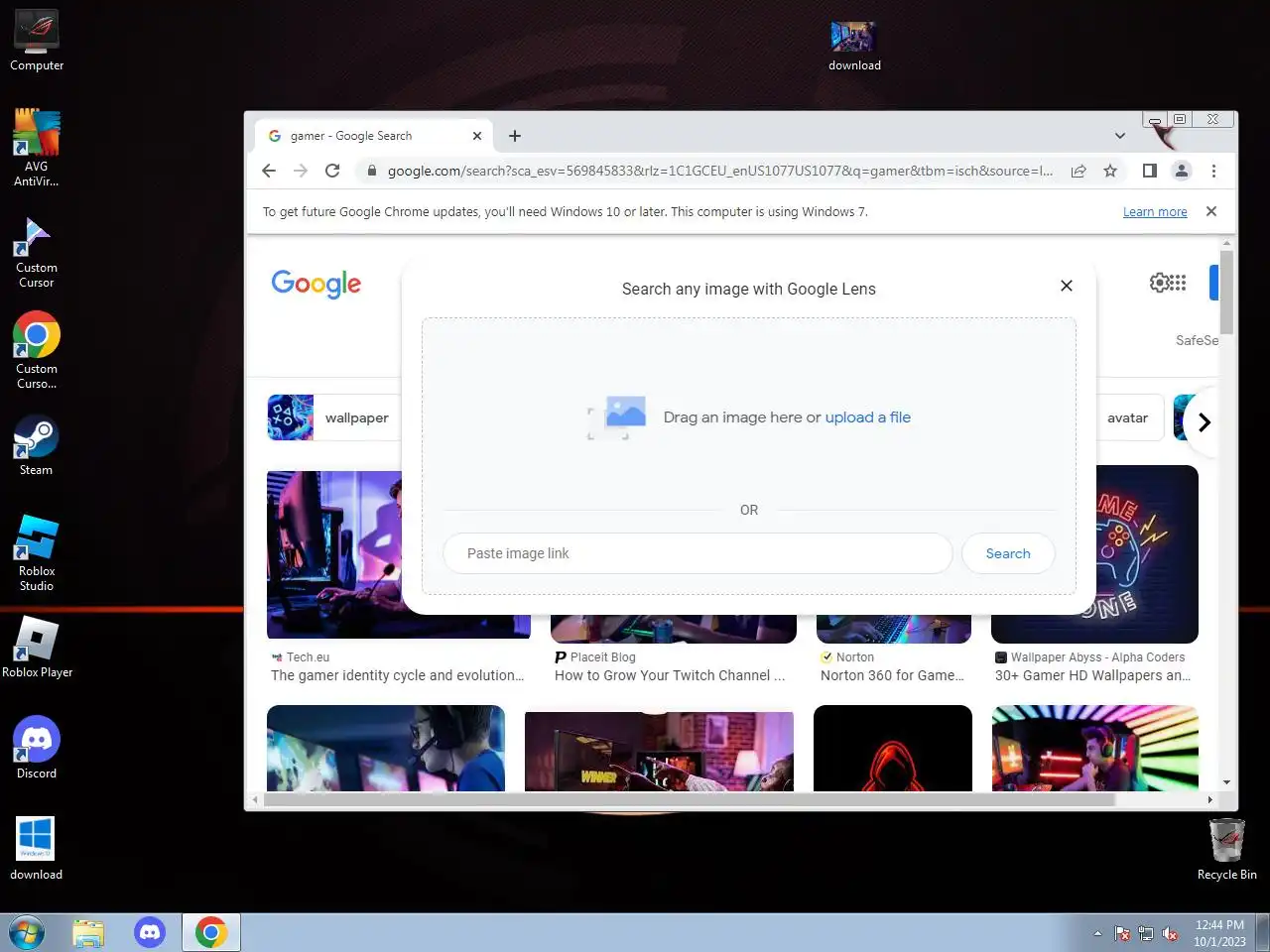The image size is (1270, 952).
Task: Open WINNER screen gaming thumbnail
Action: point(659,751)
